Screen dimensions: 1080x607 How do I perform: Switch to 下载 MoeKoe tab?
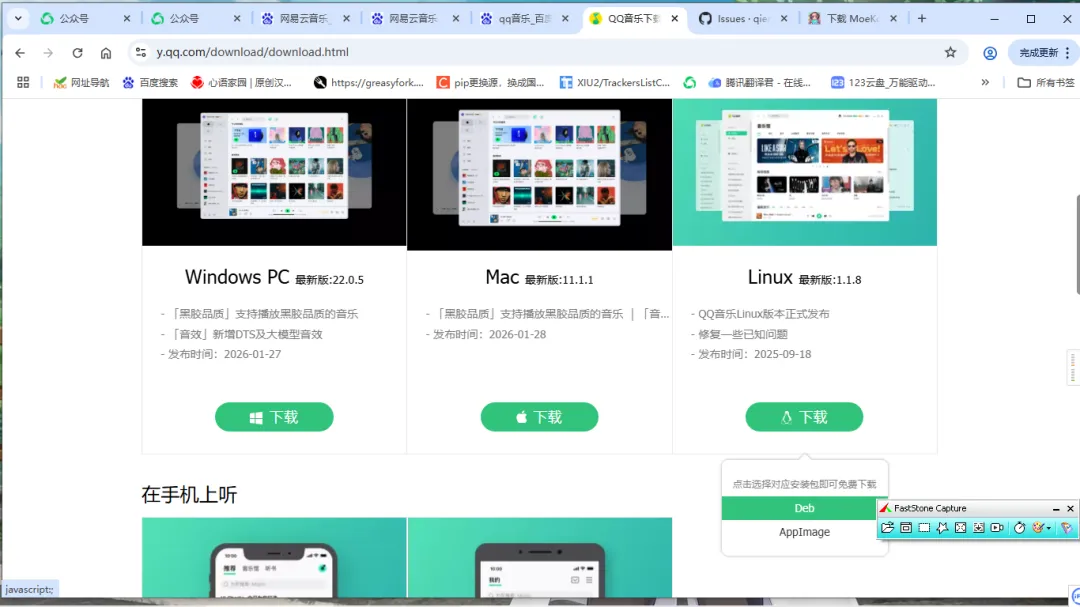[x=852, y=19]
